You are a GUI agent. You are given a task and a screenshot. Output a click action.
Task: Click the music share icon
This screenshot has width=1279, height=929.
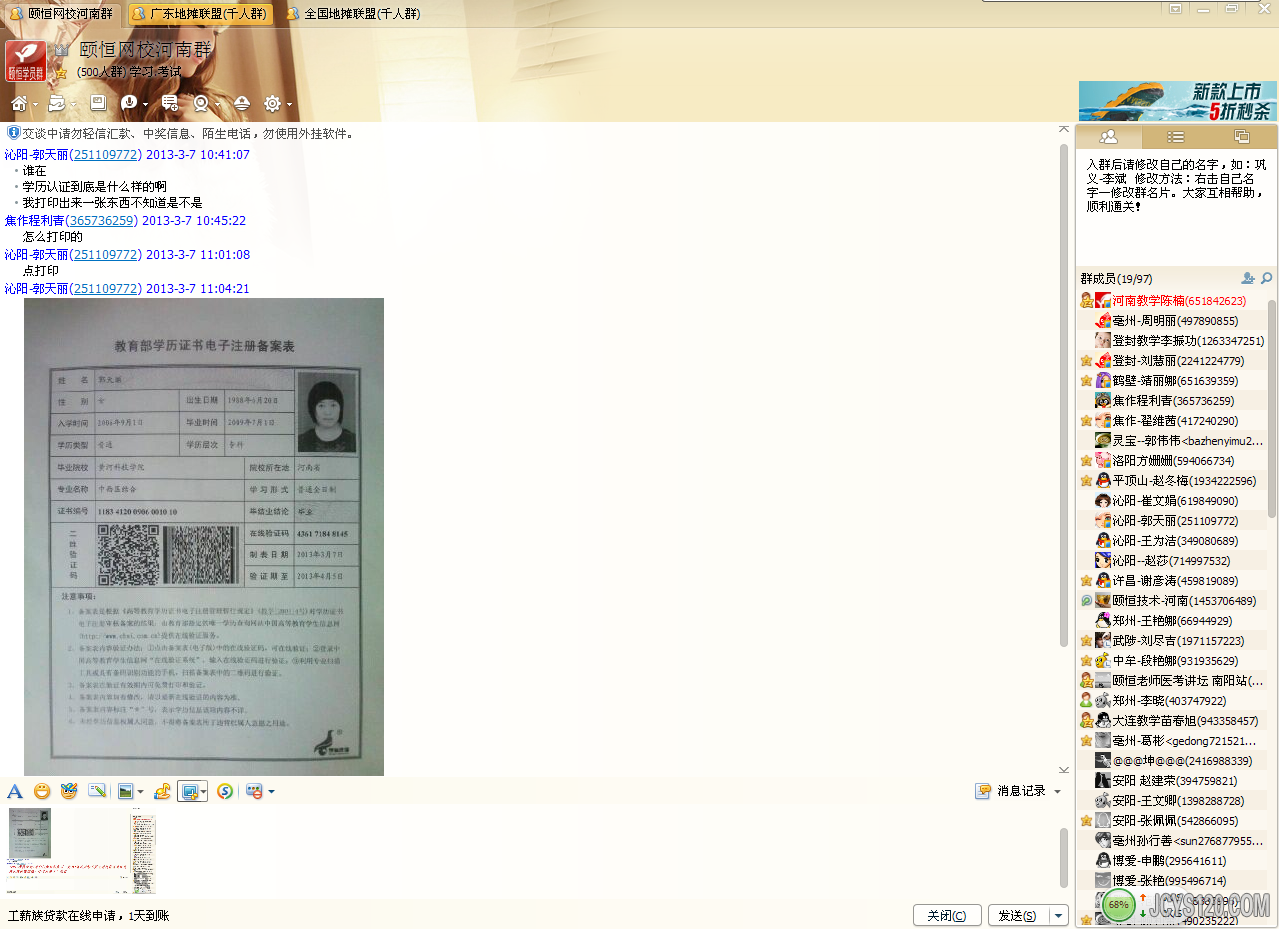tap(162, 791)
